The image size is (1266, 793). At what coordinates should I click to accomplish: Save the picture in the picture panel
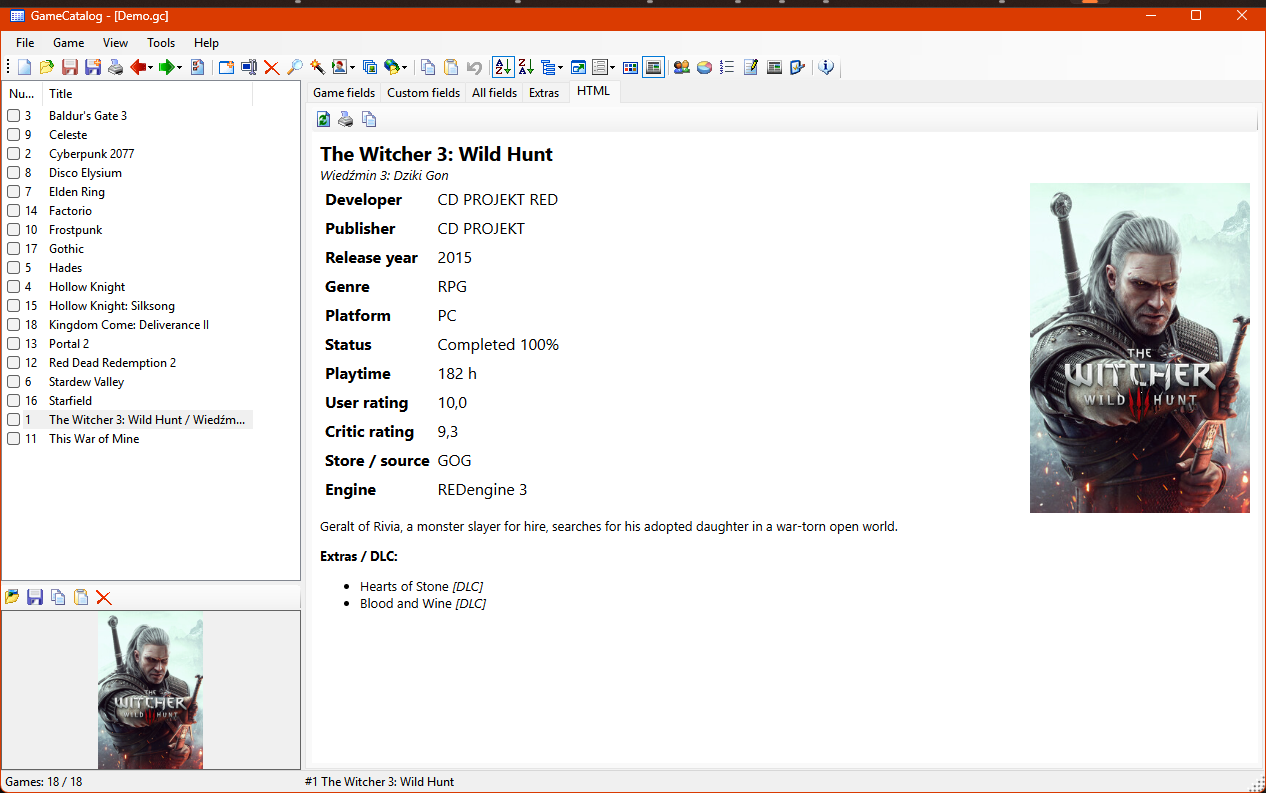click(35, 597)
